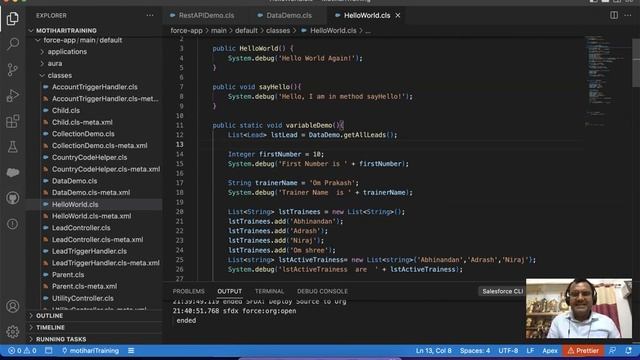Click the circled exclamation icon in activity bar
640x360 pixels.
click(x=13, y=224)
